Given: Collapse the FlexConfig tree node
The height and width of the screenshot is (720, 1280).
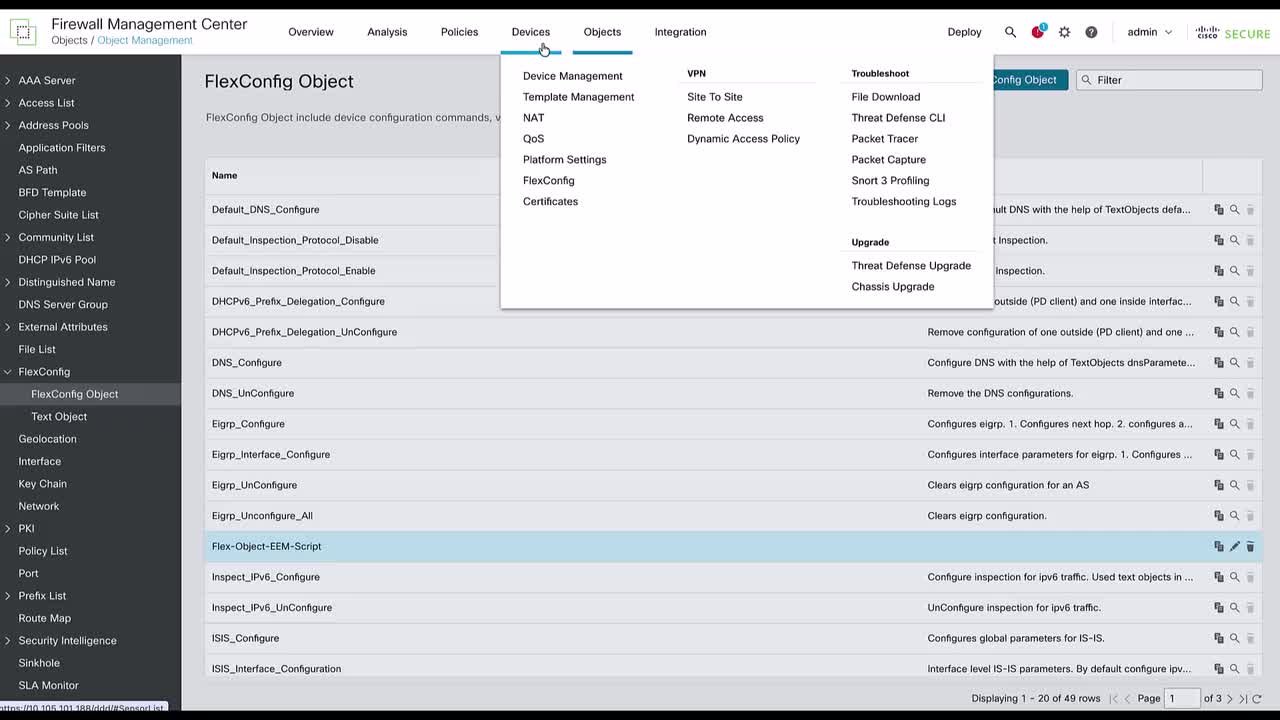Looking at the screenshot, I should [8, 372].
